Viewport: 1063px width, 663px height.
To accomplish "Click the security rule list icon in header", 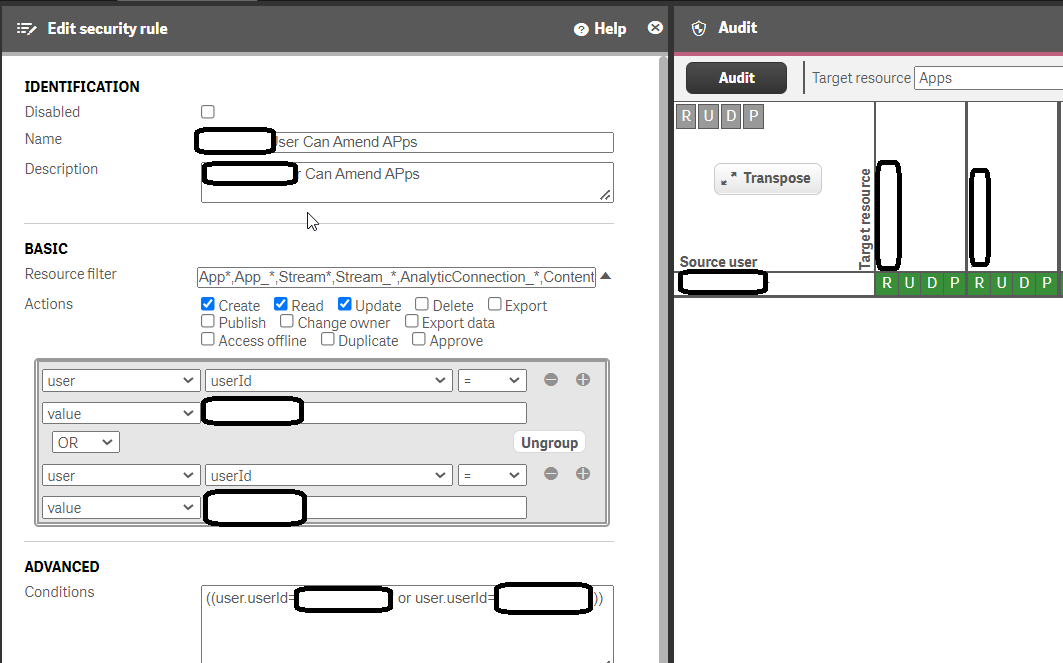I will [27, 28].
